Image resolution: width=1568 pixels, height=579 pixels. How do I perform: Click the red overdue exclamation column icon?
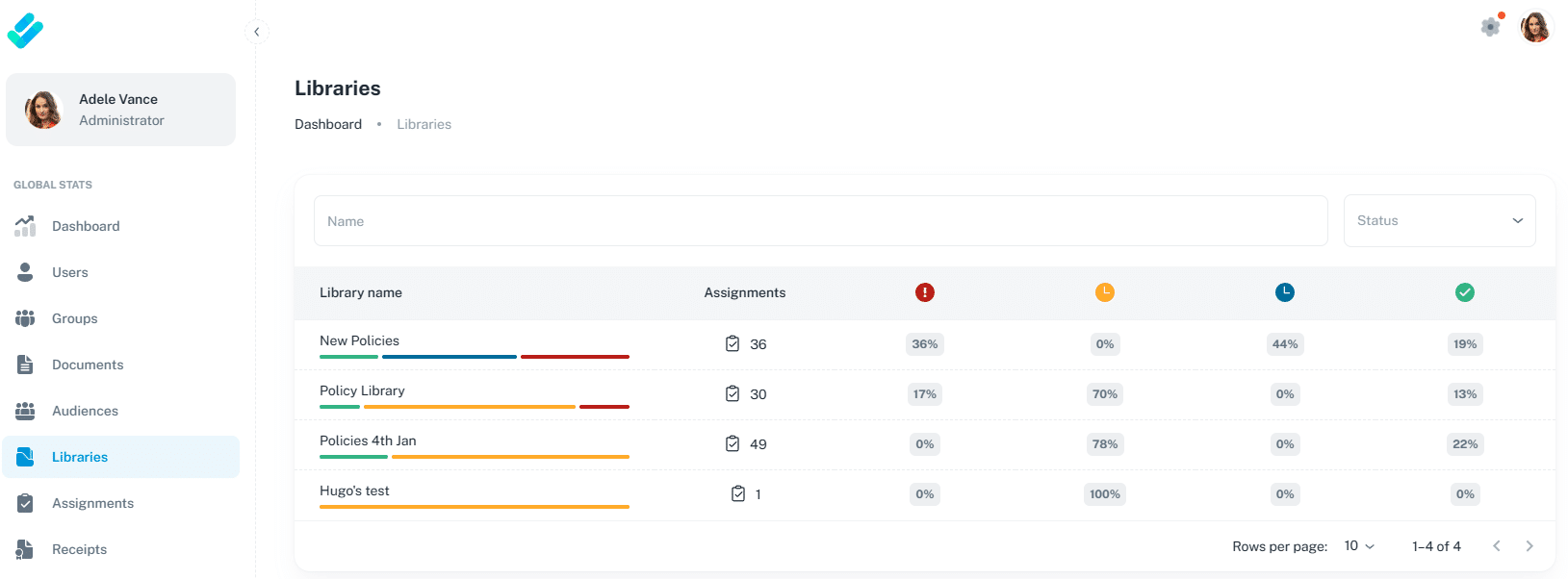[925, 292]
